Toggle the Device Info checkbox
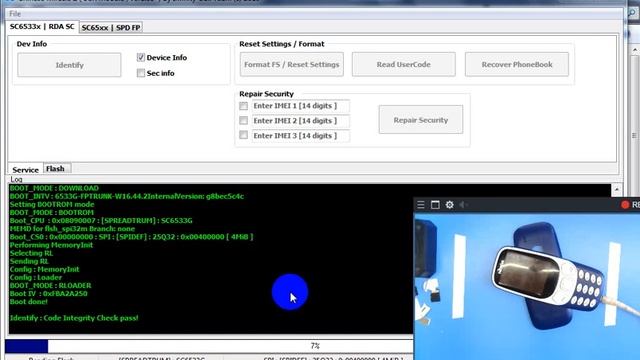Viewport: 640px width, 360px height. tap(141, 58)
